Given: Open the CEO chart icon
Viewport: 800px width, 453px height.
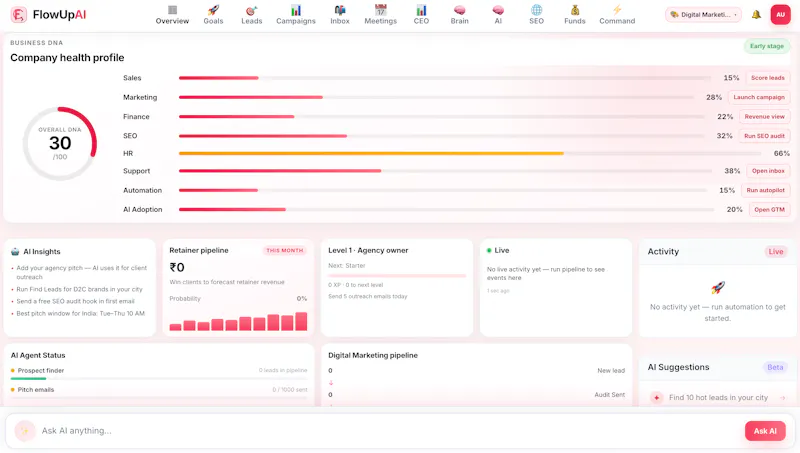Looking at the screenshot, I should click(x=421, y=10).
